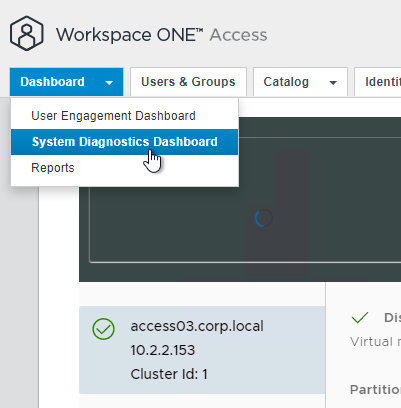
Task: Click the IP address 10.2.2.153
Action: coord(163,350)
